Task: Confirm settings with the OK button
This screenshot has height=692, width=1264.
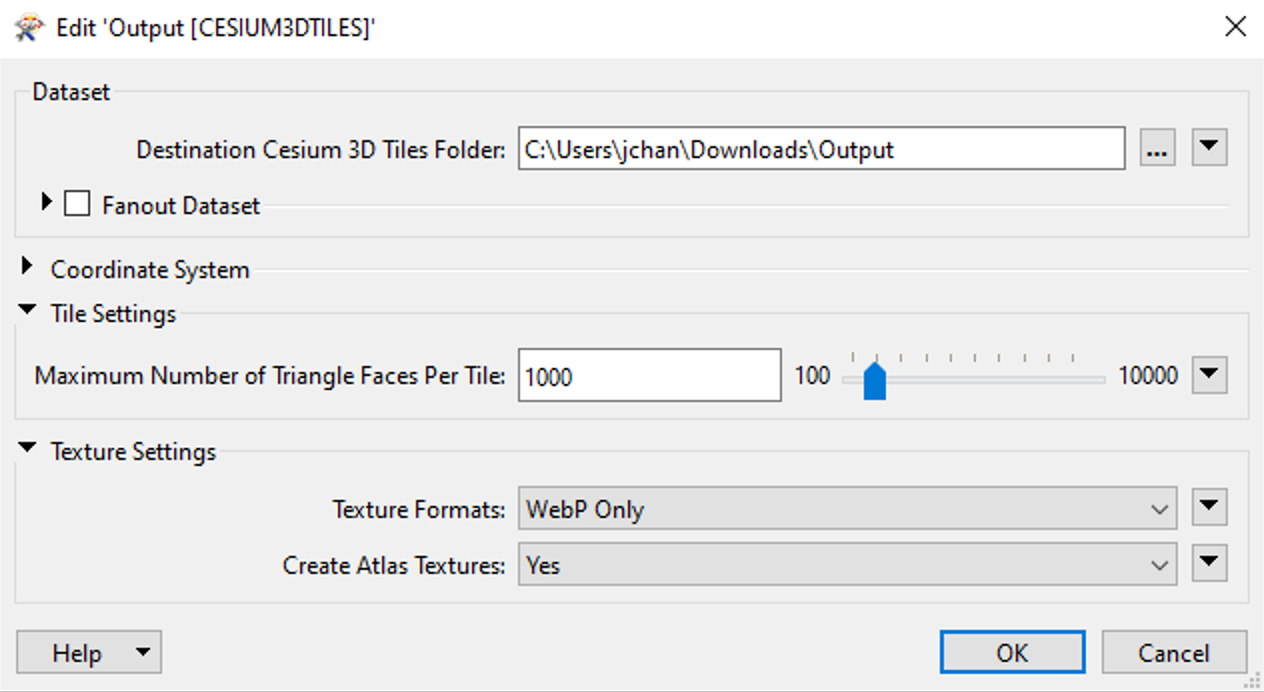Action: pyautogui.click(x=1012, y=652)
